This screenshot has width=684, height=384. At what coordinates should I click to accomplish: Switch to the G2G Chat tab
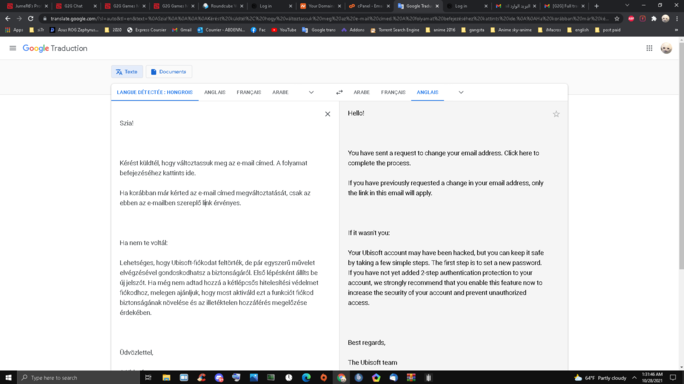pyautogui.click(x=76, y=6)
